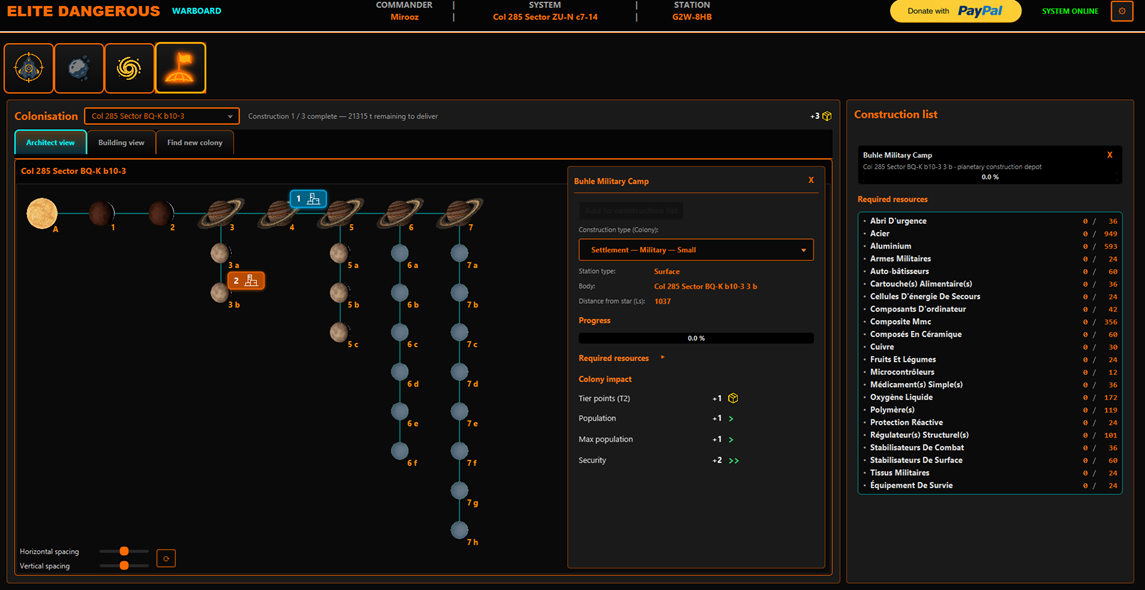Click the Horizontal spacing slider
1145x590 pixels.
click(124, 551)
